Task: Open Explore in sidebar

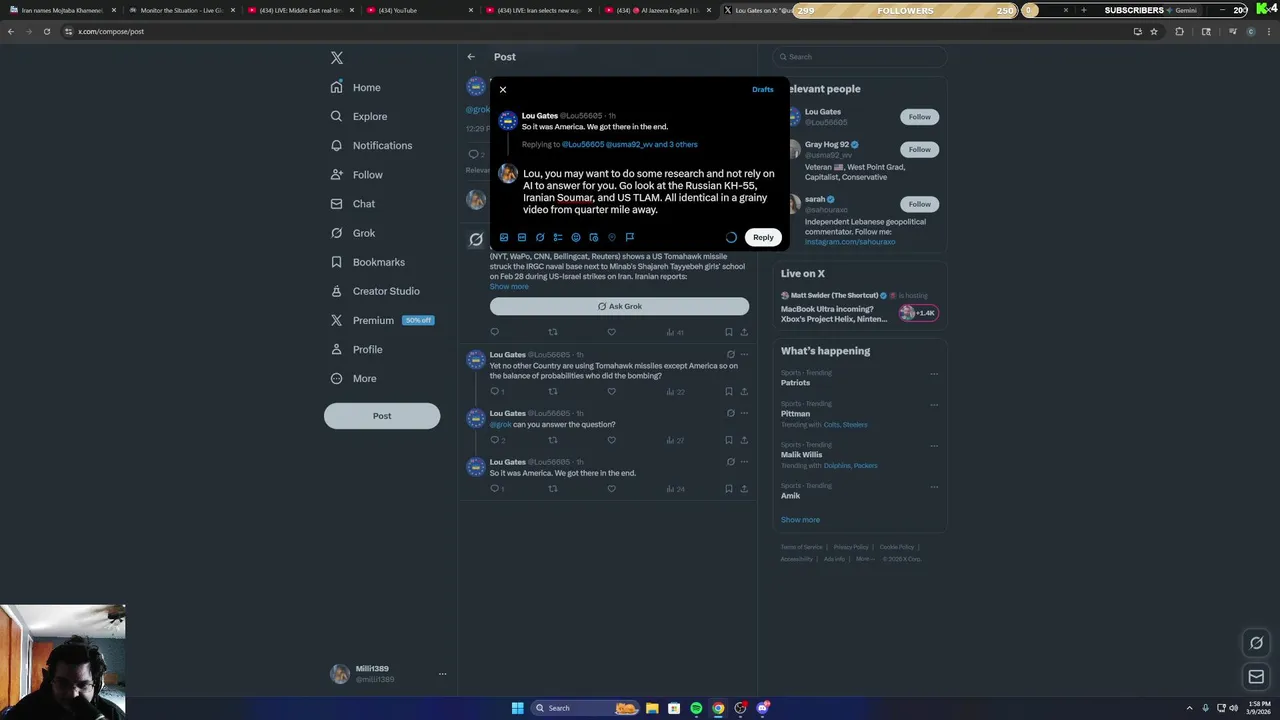Action: coord(359,116)
